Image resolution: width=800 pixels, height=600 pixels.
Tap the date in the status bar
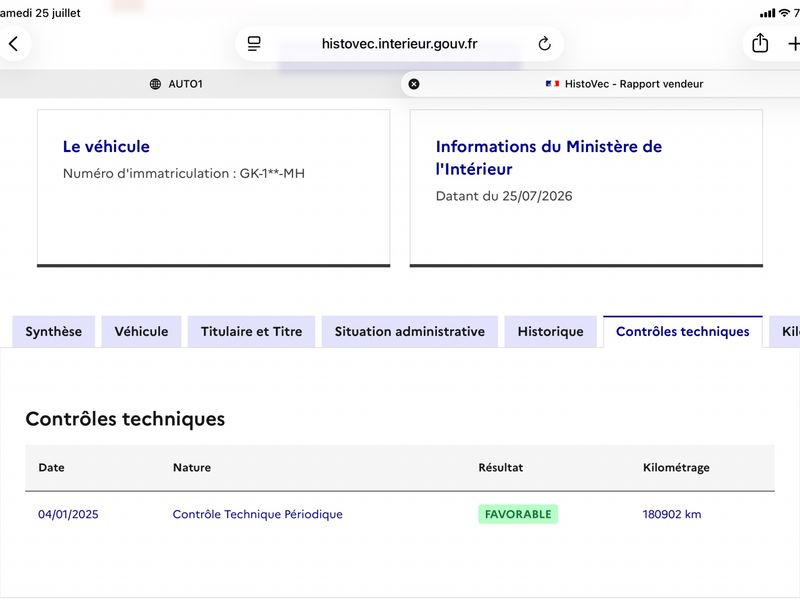40,13
